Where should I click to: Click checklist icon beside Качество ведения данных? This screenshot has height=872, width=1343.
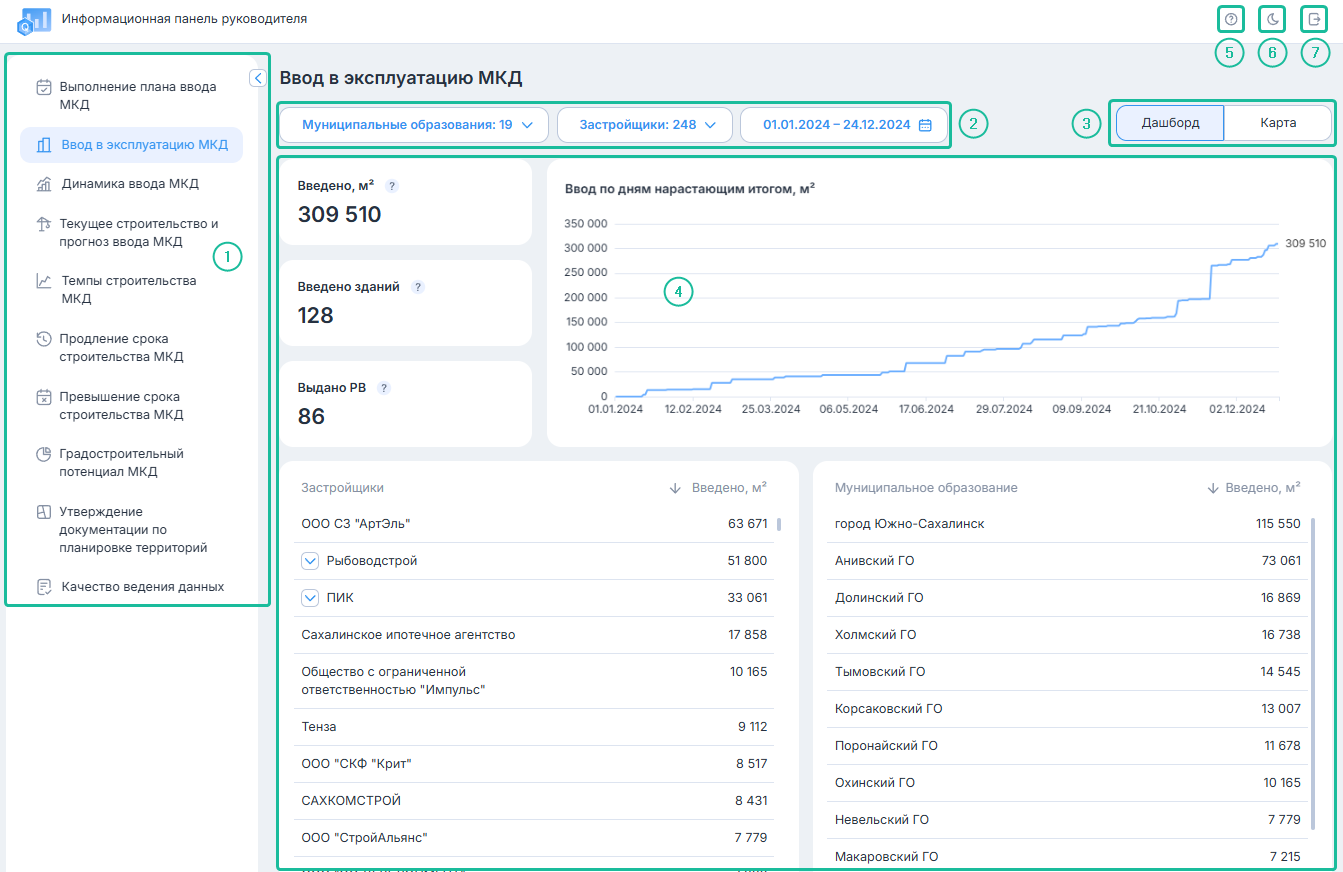pyautogui.click(x=44, y=587)
